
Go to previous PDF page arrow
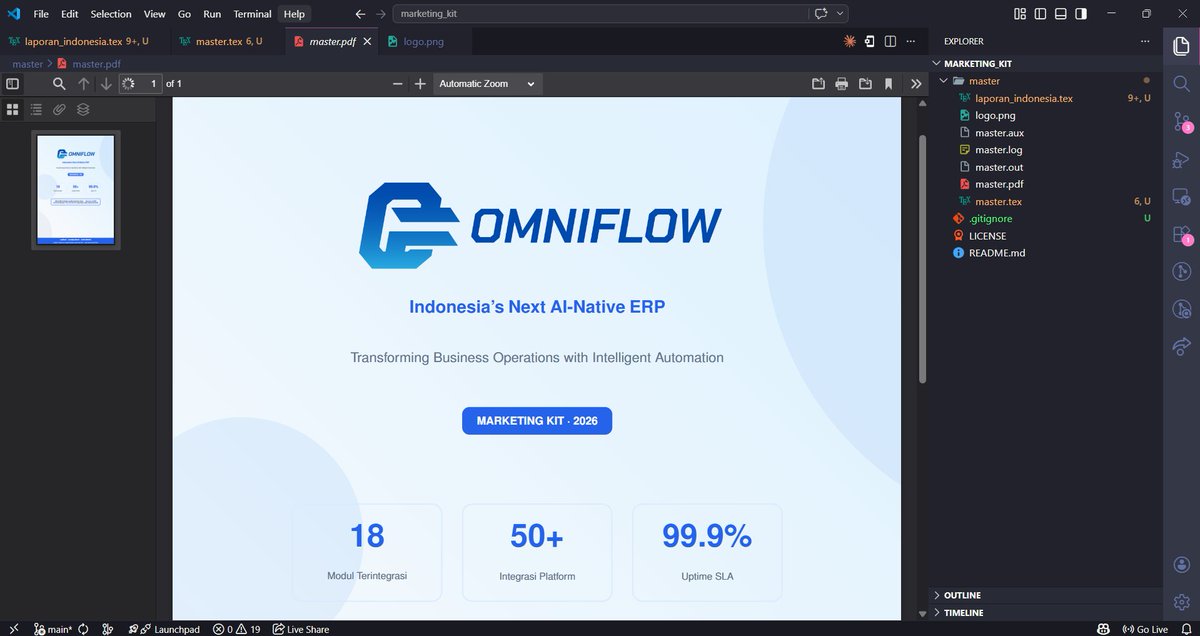point(83,84)
